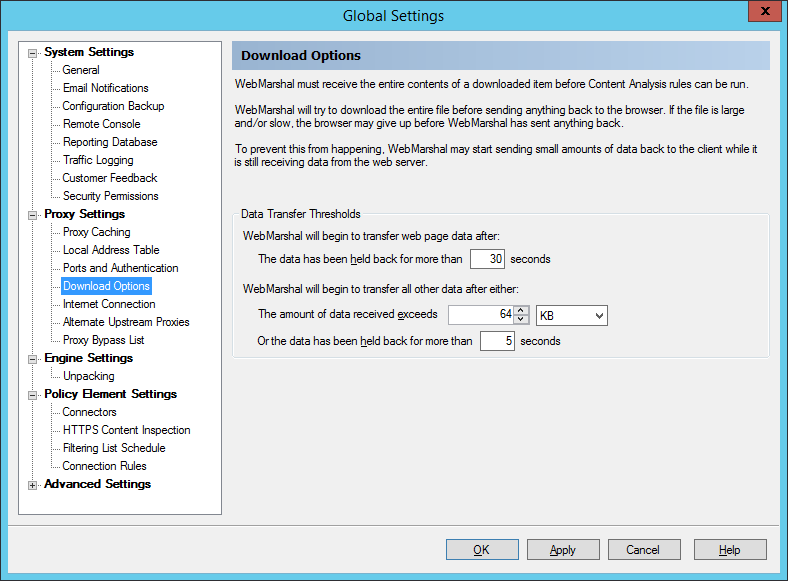The width and height of the screenshot is (788, 581).
Task: Select Remote Console in the tree
Action: pyautogui.click(x=102, y=124)
